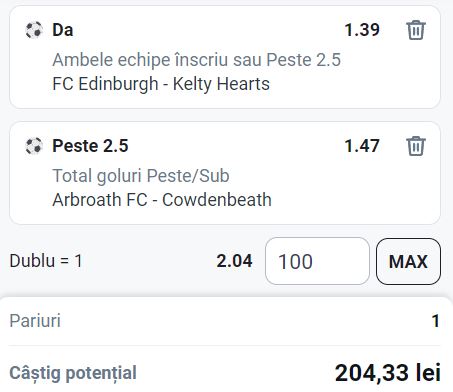Open the Arbroath FC - Cowdenbeath match

coord(162,200)
